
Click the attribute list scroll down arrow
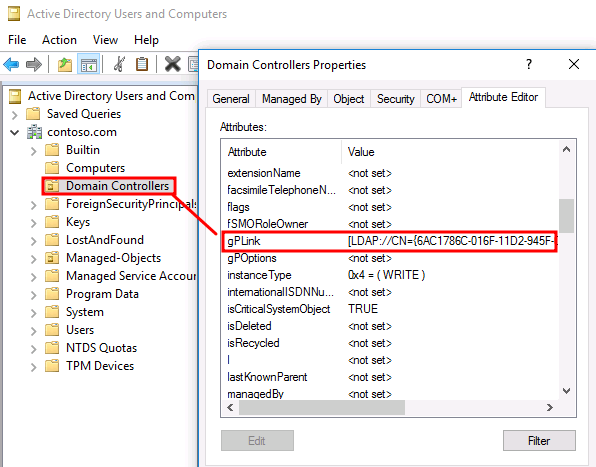click(566, 391)
